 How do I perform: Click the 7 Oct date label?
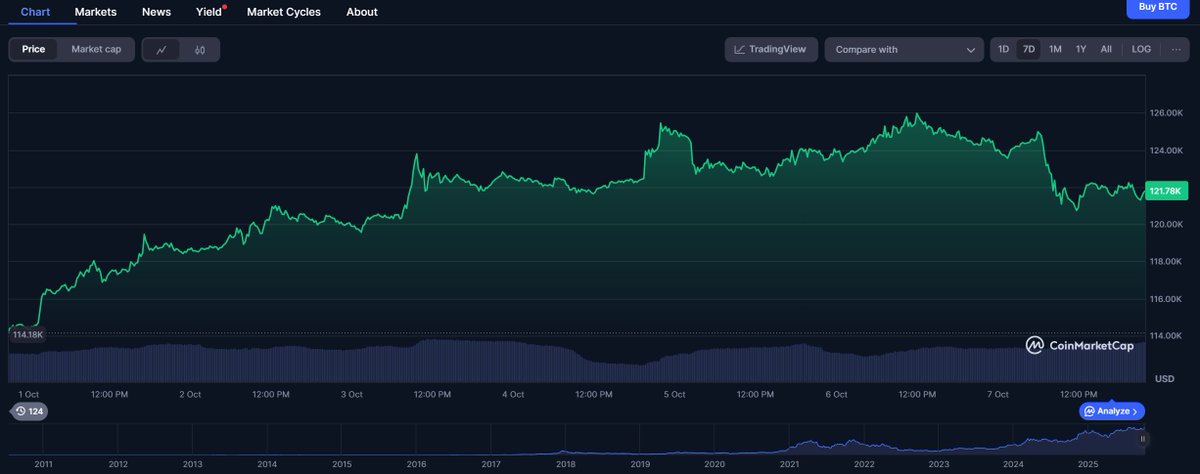point(997,394)
